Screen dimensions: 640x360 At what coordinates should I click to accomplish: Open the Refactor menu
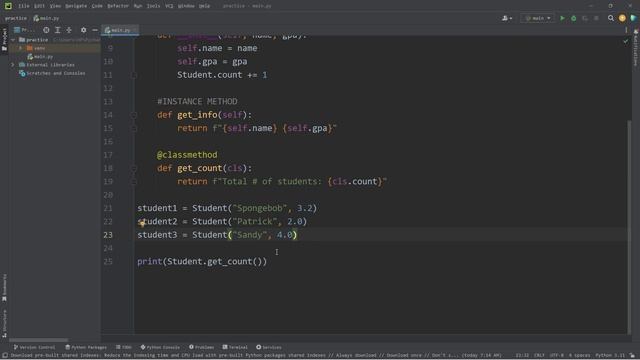[118, 6]
